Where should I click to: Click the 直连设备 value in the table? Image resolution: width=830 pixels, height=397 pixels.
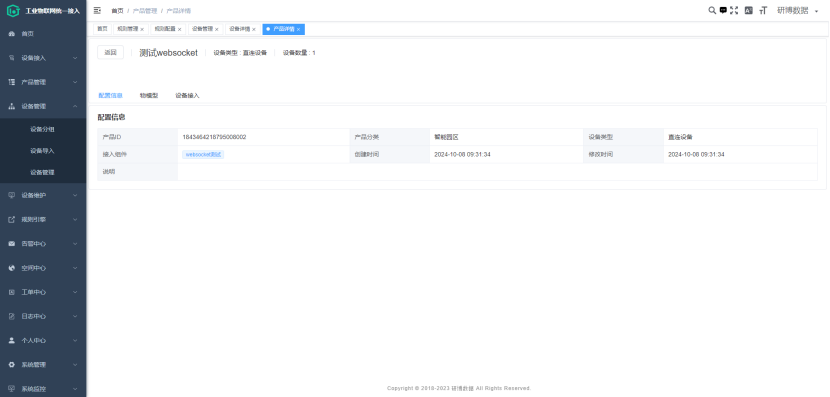click(x=680, y=137)
